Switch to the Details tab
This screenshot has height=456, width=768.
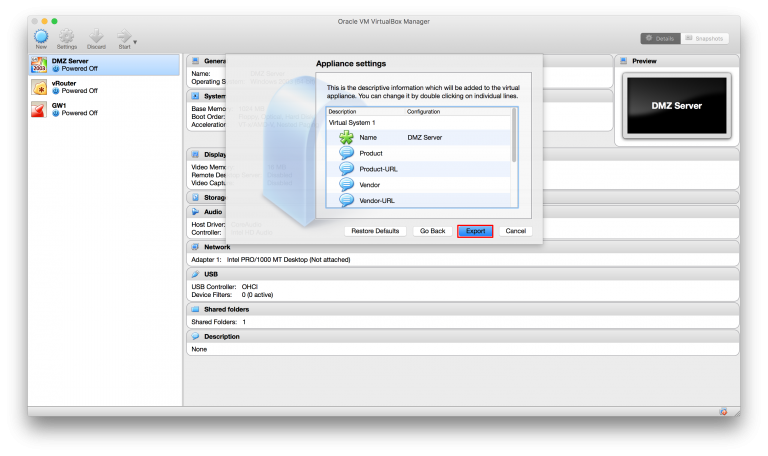click(x=660, y=38)
